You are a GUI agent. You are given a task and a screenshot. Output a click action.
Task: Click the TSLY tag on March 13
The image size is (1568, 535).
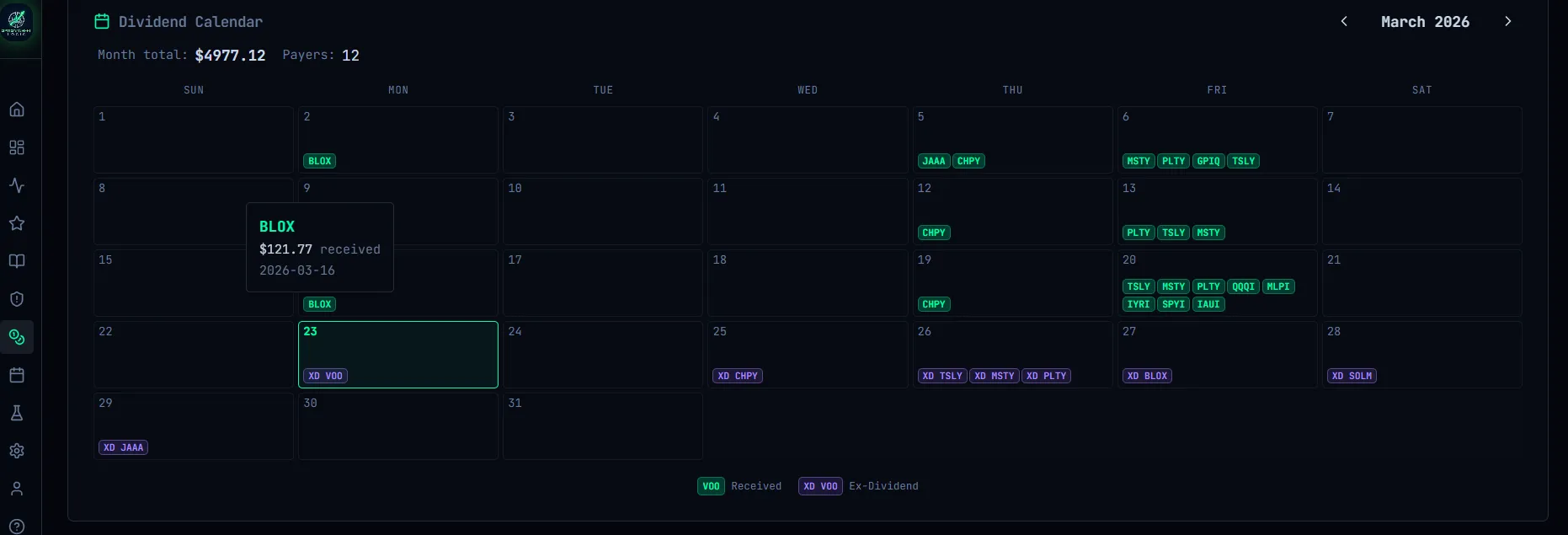pos(1174,233)
